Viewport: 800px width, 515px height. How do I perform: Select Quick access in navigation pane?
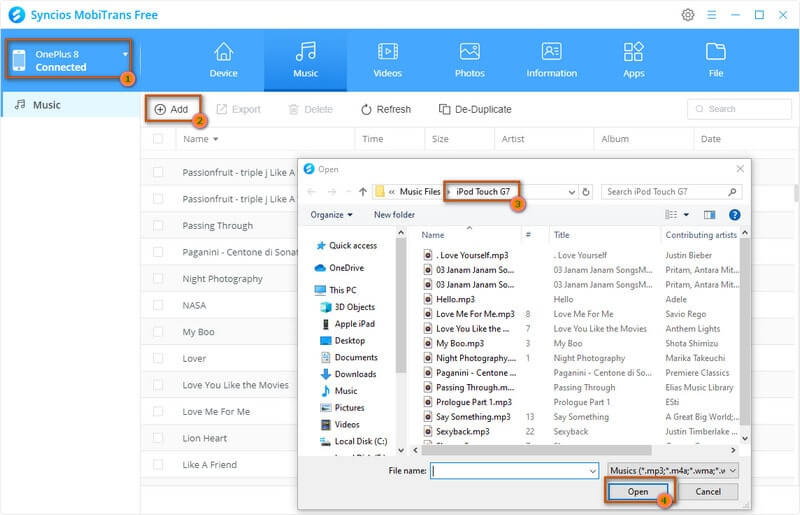pyautogui.click(x=347, y=246)
